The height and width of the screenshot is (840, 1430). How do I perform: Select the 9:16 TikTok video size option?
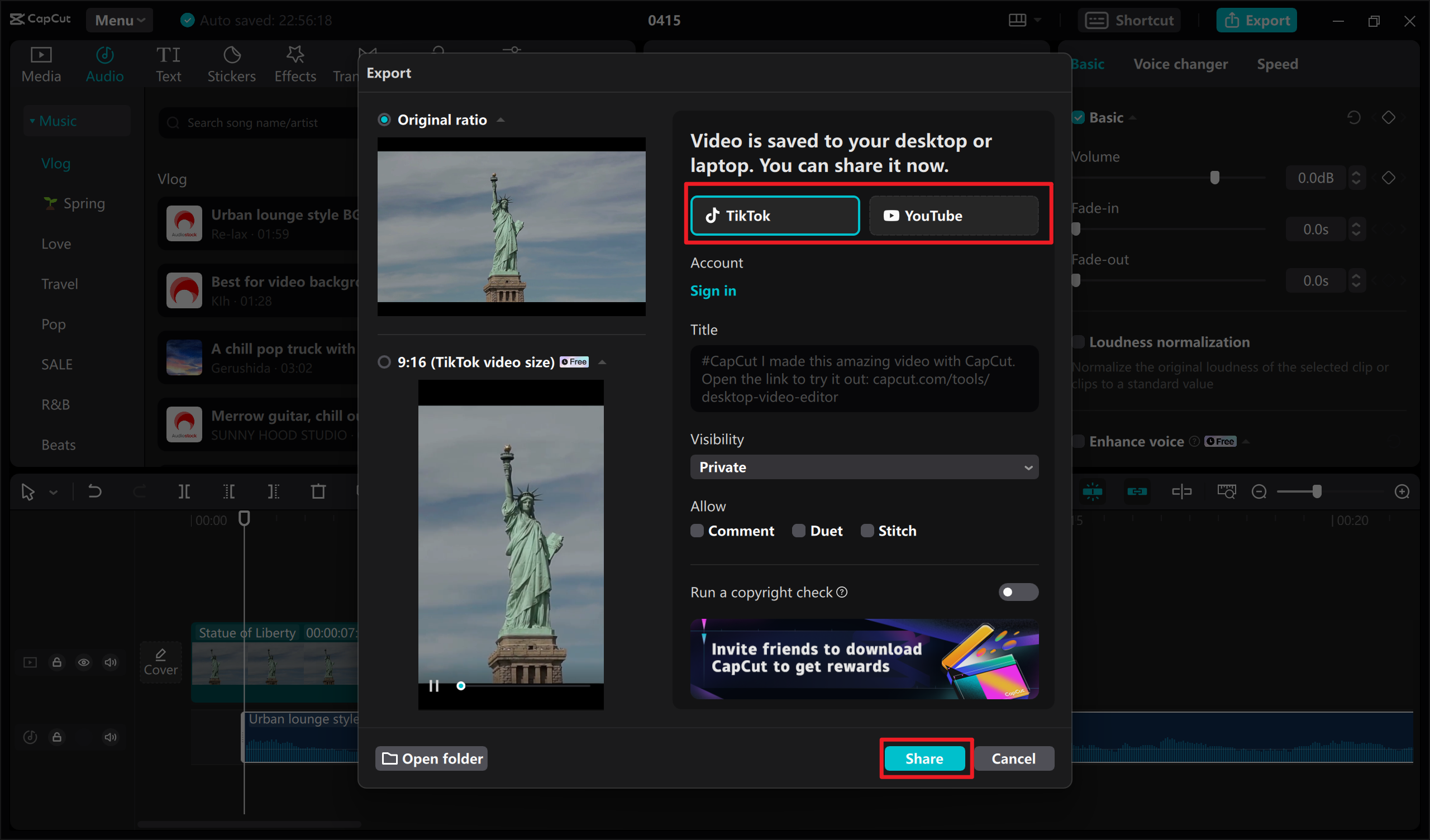[384, 362]
